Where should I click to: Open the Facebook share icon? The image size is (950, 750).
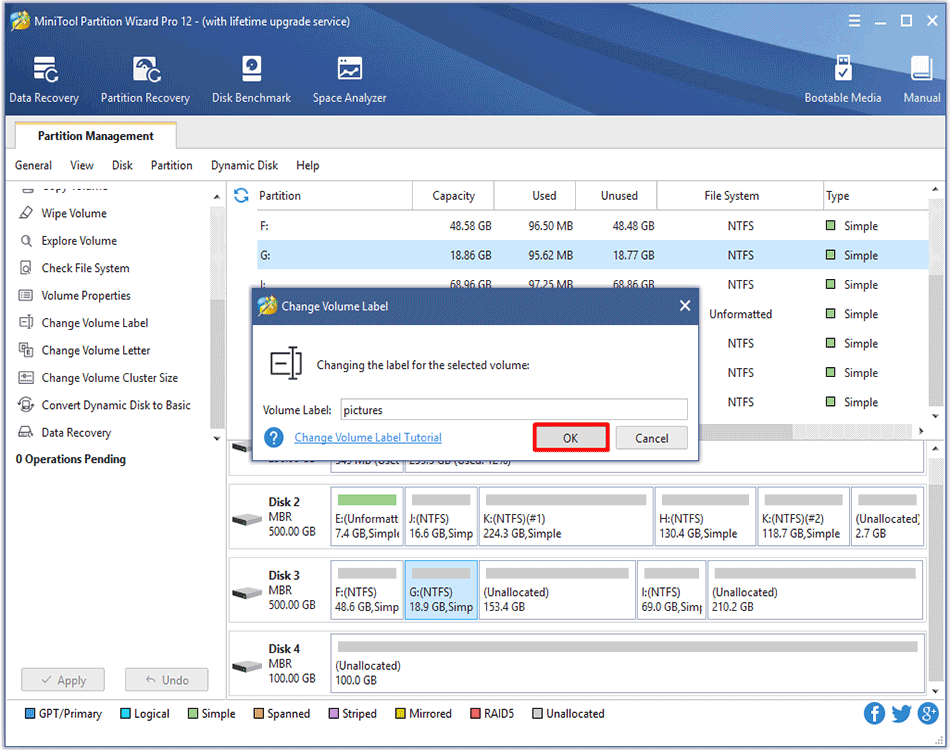click(x=874, y=713)
